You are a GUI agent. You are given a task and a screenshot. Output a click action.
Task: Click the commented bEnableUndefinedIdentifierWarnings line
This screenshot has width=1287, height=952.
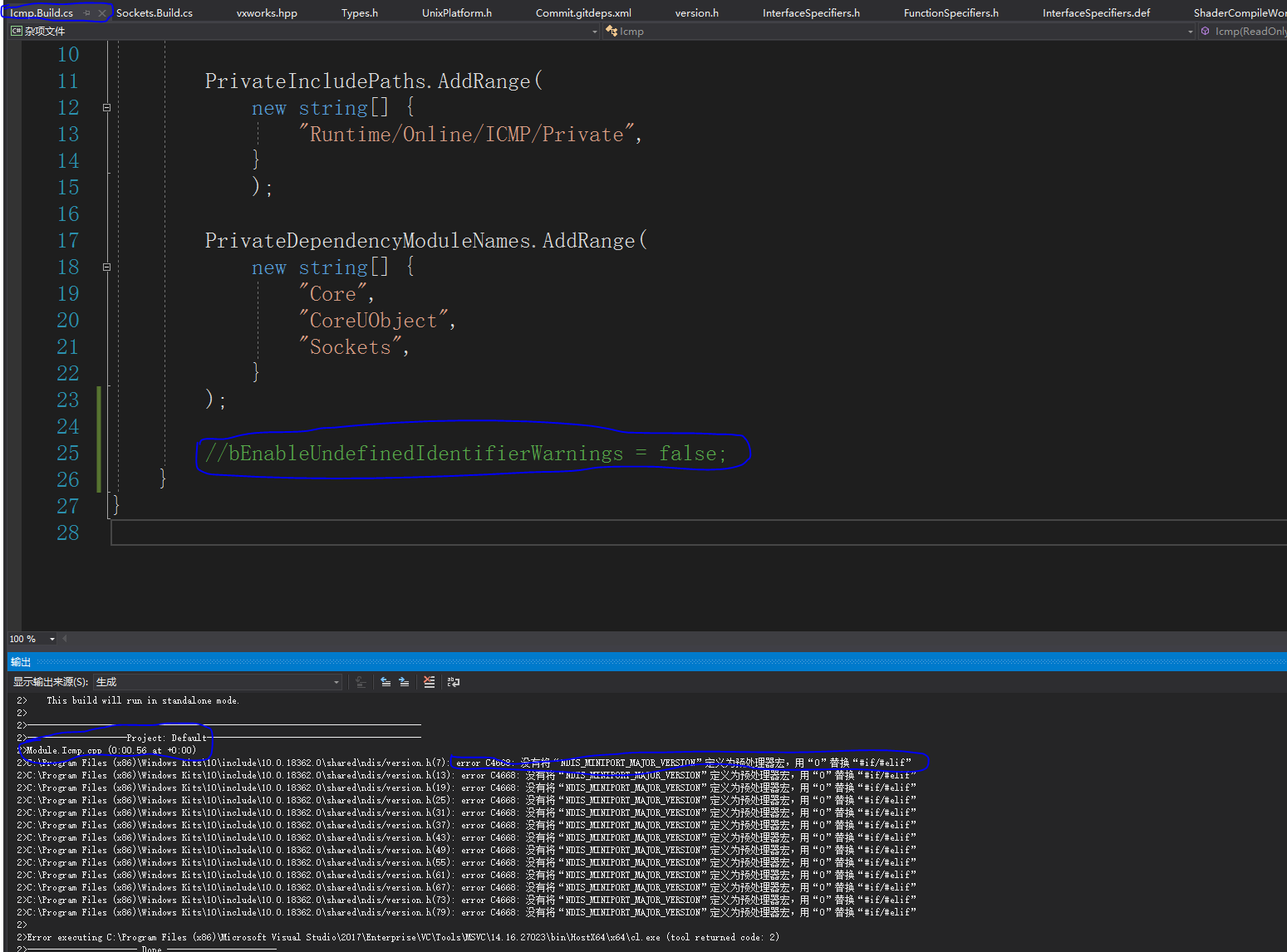tap(465, 454)
